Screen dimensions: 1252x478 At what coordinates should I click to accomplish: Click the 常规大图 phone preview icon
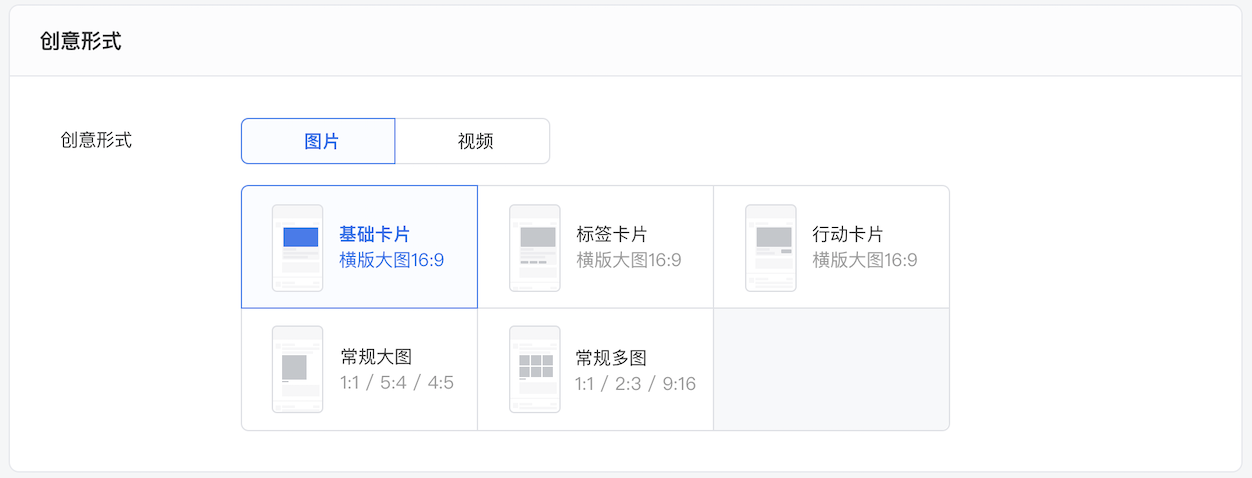tap(297, 369)
